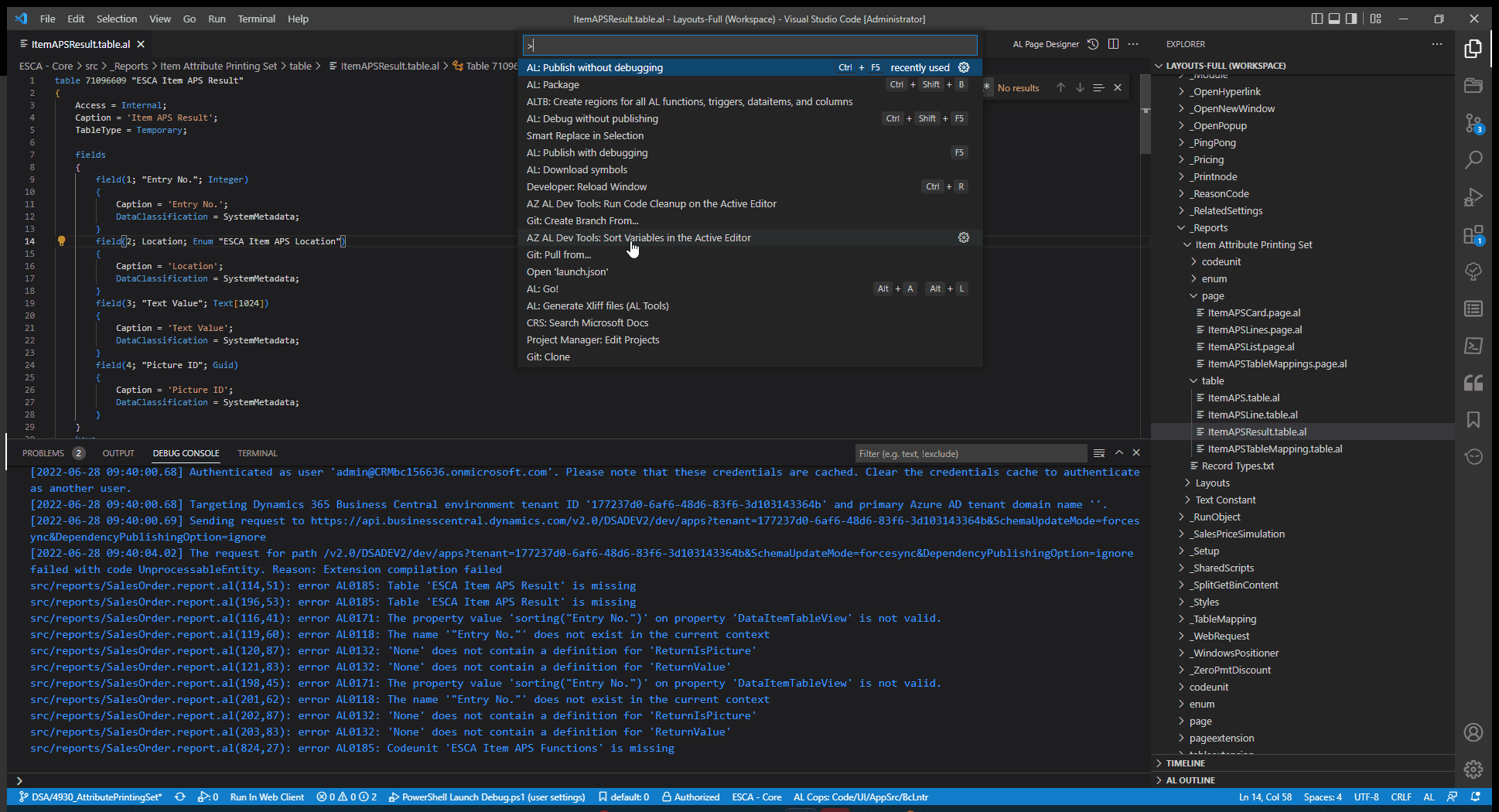Viewport: 1499px width, 812px height.
Task: Open the Terminal menu
Action: click(256, 19)
